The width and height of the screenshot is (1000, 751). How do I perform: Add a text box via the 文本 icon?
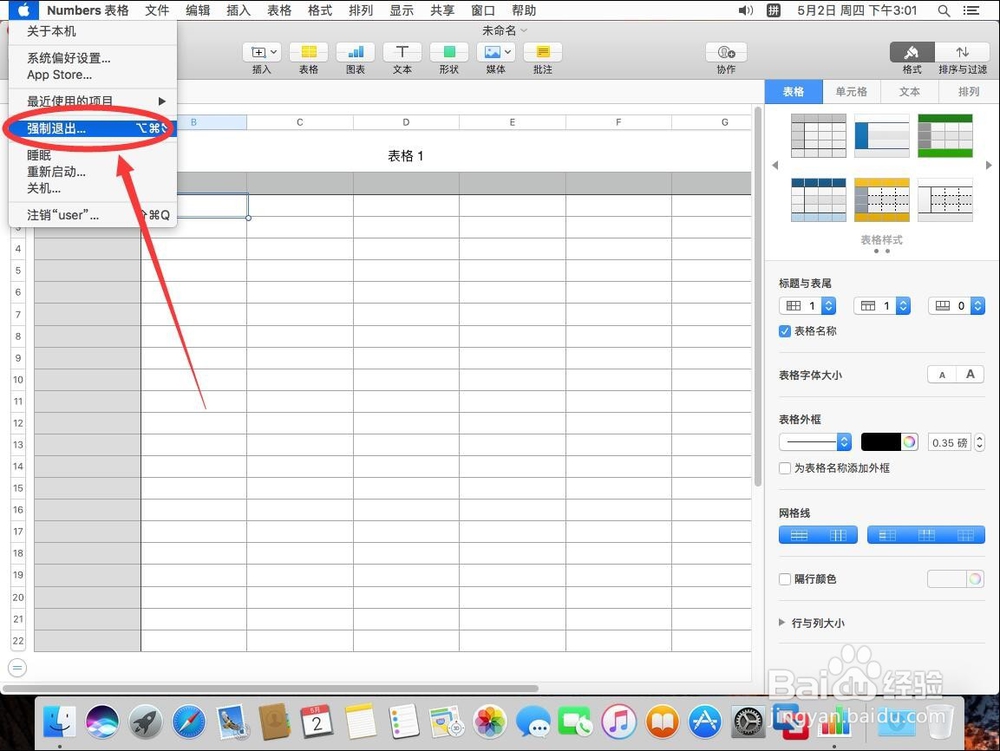(x=402, y=52)
